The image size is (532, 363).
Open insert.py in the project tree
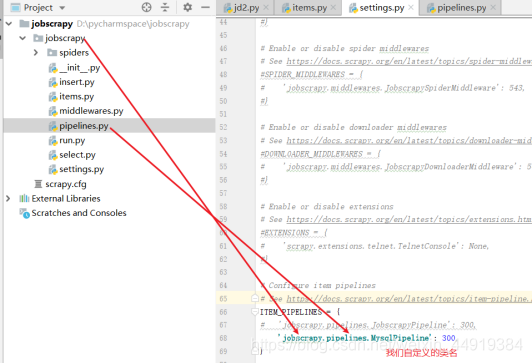(77, 82)
